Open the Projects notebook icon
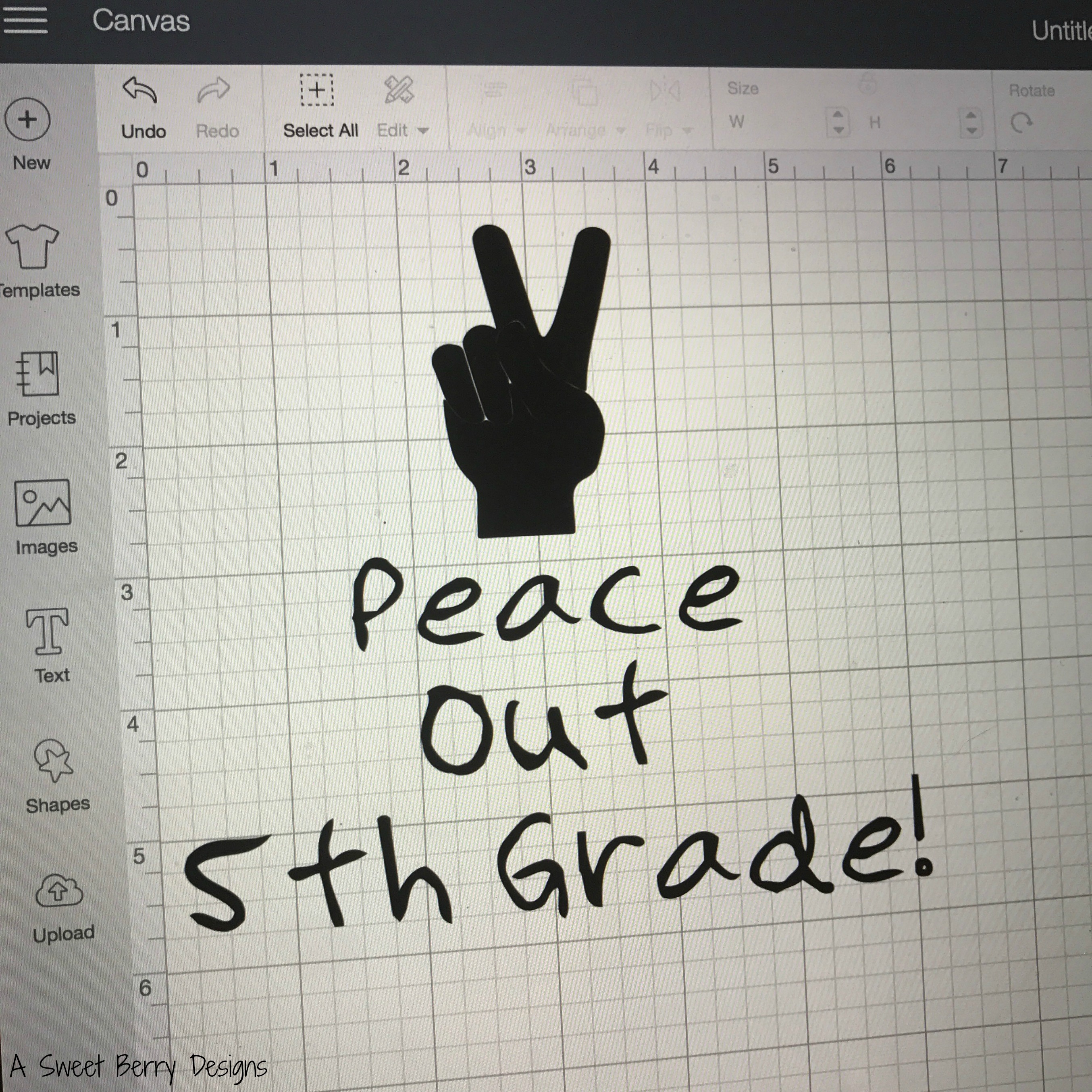 [37, 374]
